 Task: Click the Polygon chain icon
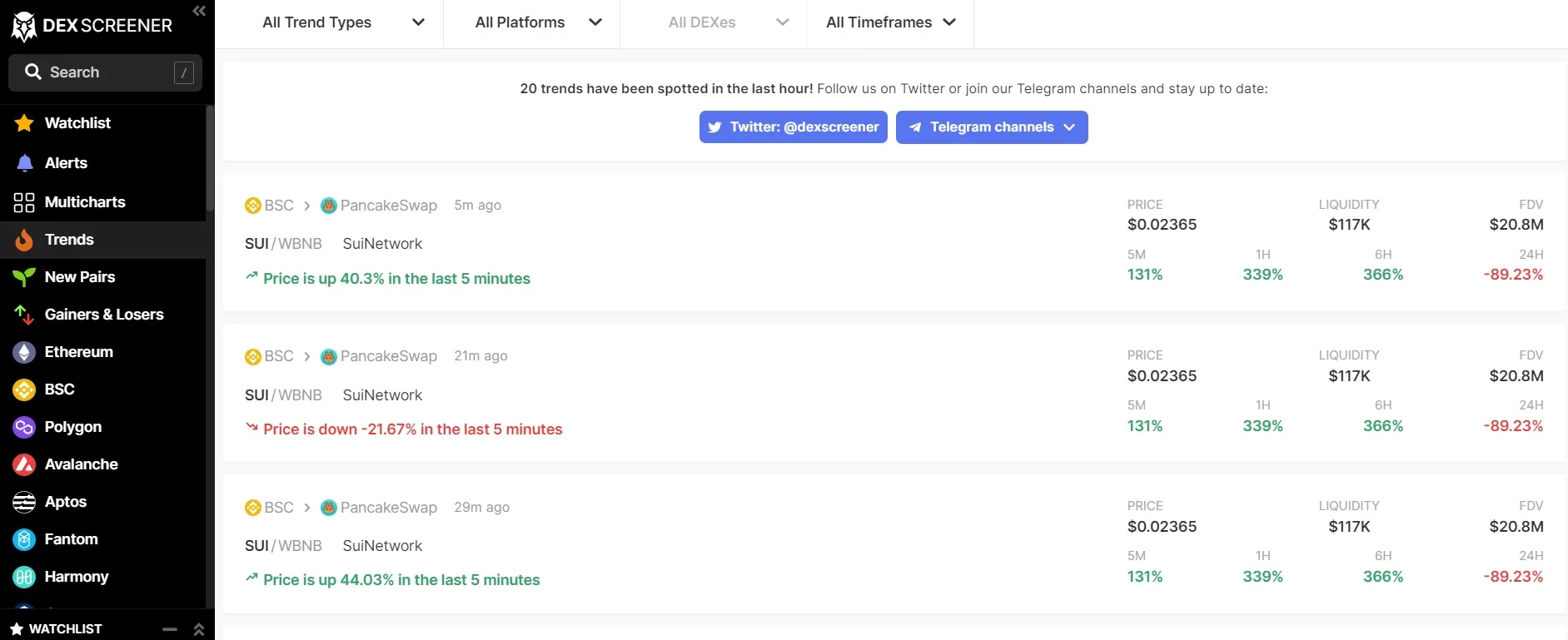pyautogui.click(x=24, y=427)
